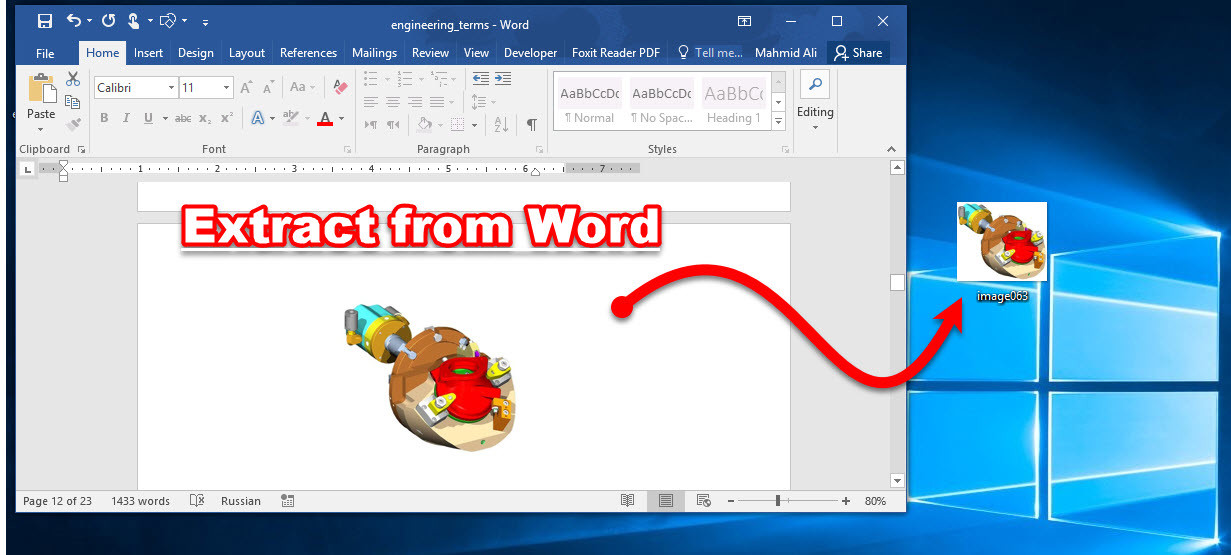The height and width of the screenshot is (555, 1231).
Task: Undo the last action
Action: click(x=74, y=21)
